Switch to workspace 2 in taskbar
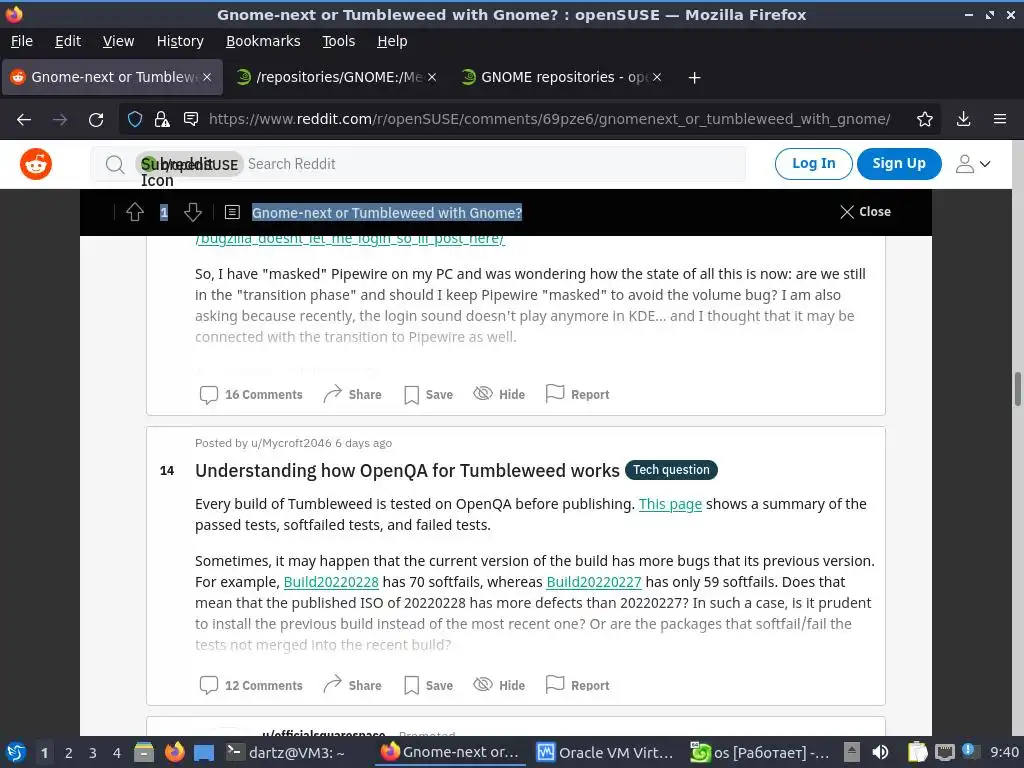The height and width of the screenshot is (768, 1024). tap(69, 753)
